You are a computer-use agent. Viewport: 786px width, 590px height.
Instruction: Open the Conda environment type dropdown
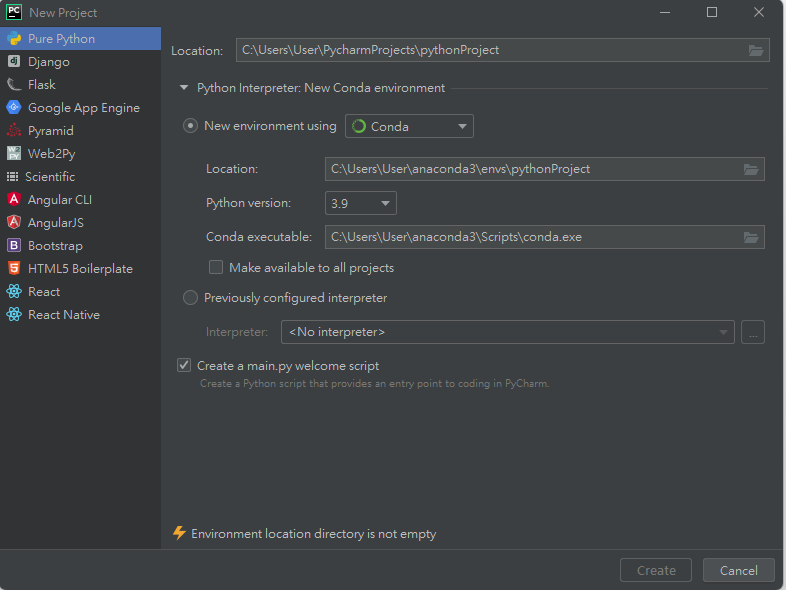(x=409, y=126)
